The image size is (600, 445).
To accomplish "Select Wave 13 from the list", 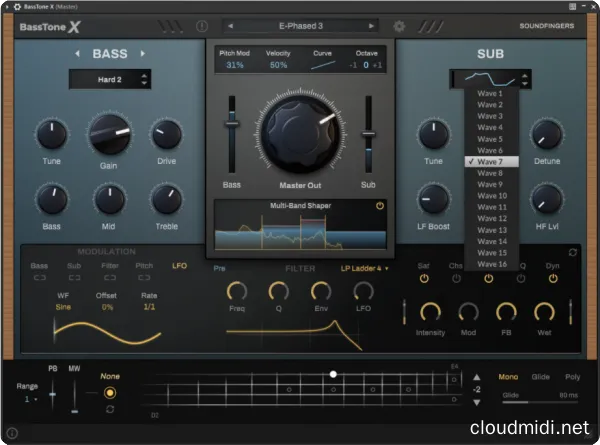I will [x=492, y=230].
